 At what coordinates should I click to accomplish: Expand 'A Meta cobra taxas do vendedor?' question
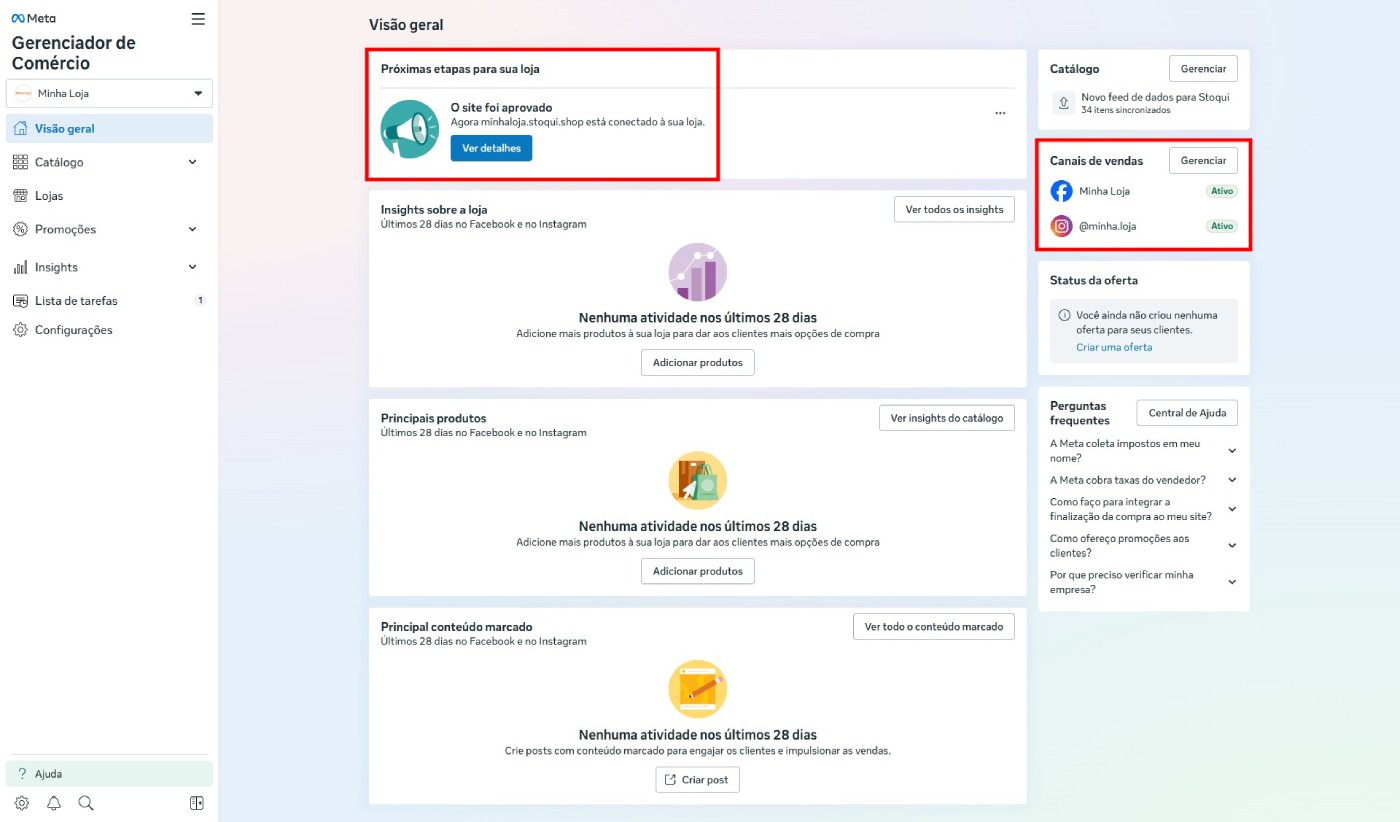(x=1232, y=480)
